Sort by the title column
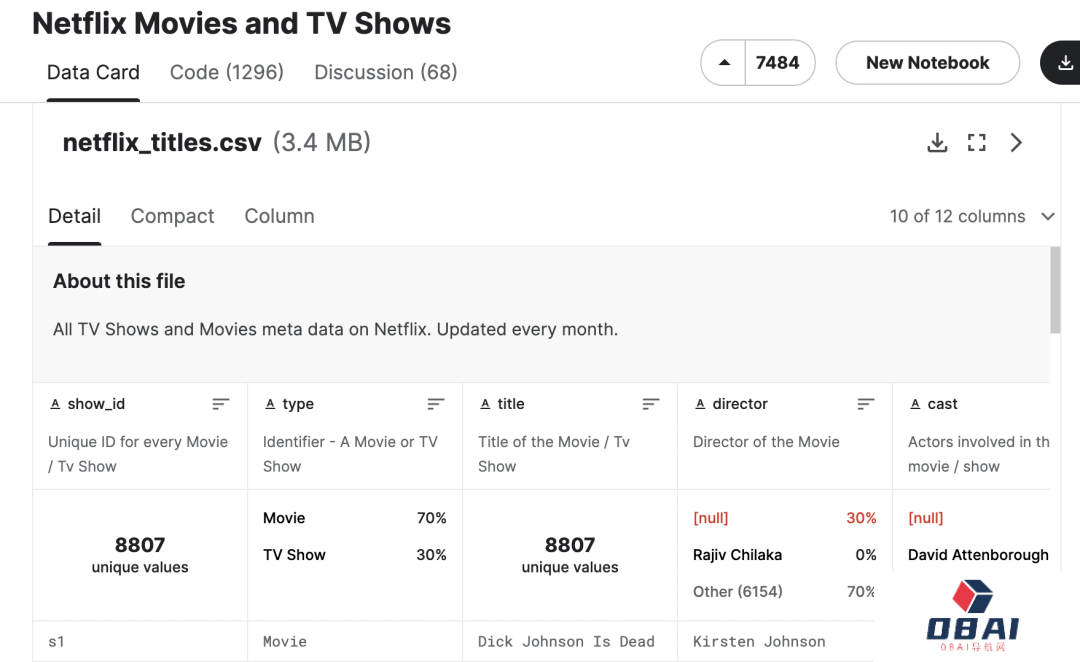The width and height of the screenshot is (1080, 662). 651,404
